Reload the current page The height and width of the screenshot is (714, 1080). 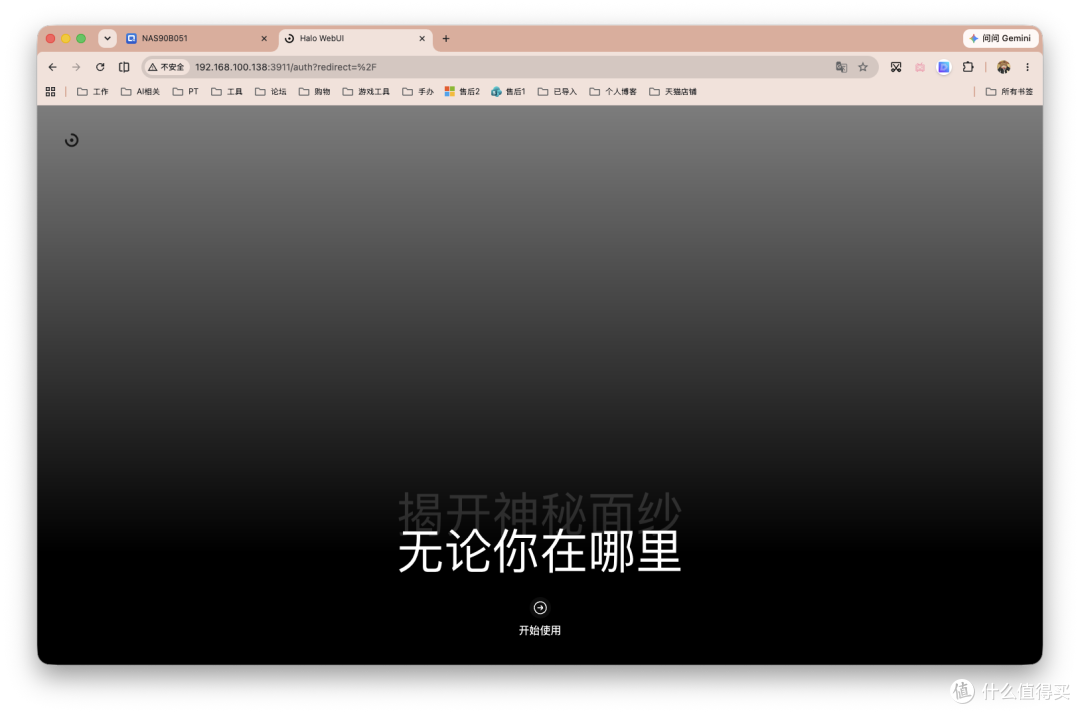pyautogui.click(x=100, y=67)
